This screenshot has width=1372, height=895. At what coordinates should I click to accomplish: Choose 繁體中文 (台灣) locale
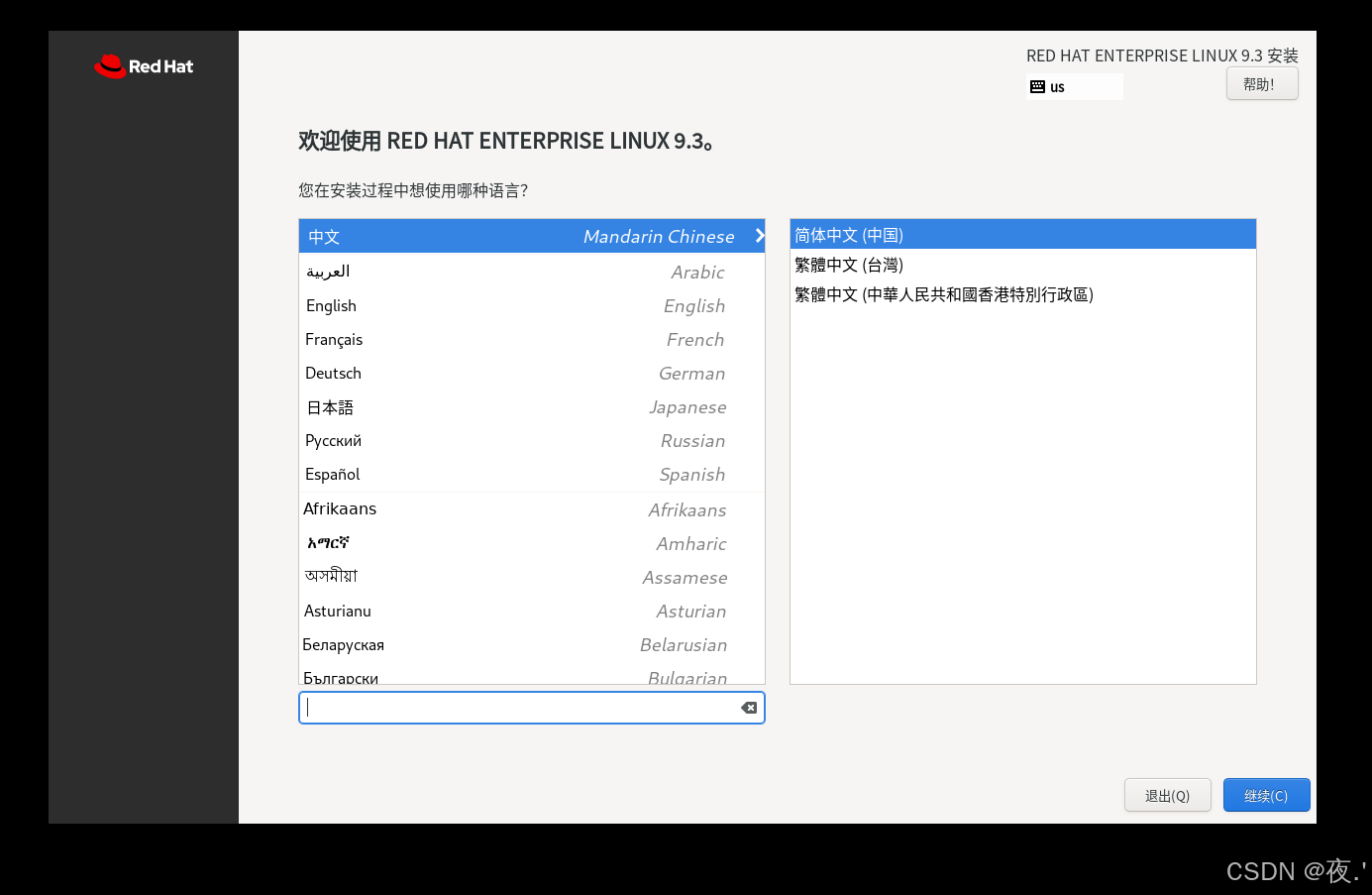pos(1023,265)
